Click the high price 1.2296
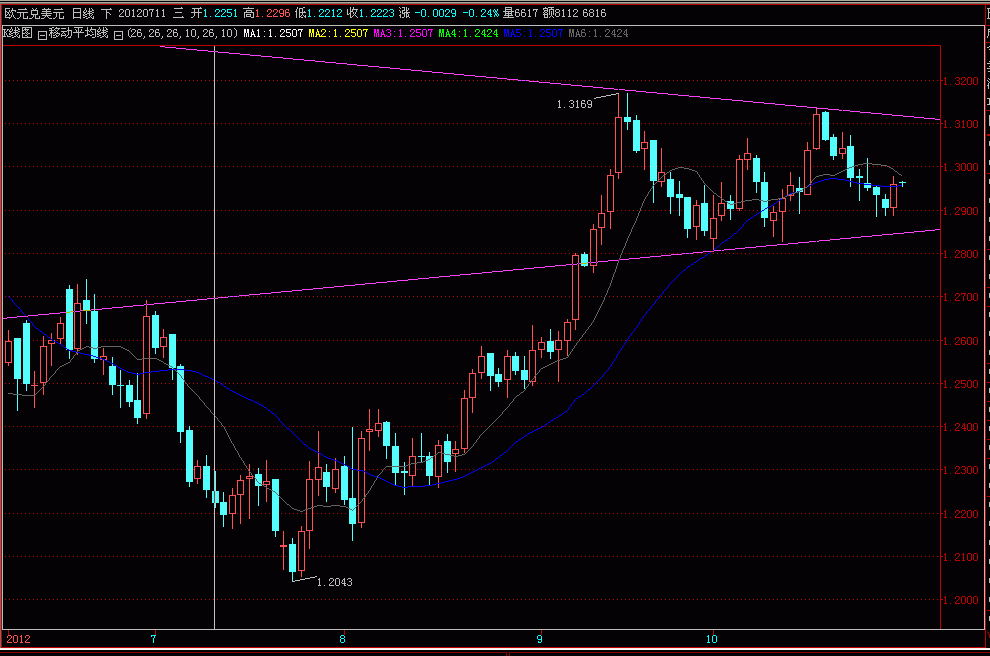Viewport: 990px width, 656px height. click(x=273, y=13)
